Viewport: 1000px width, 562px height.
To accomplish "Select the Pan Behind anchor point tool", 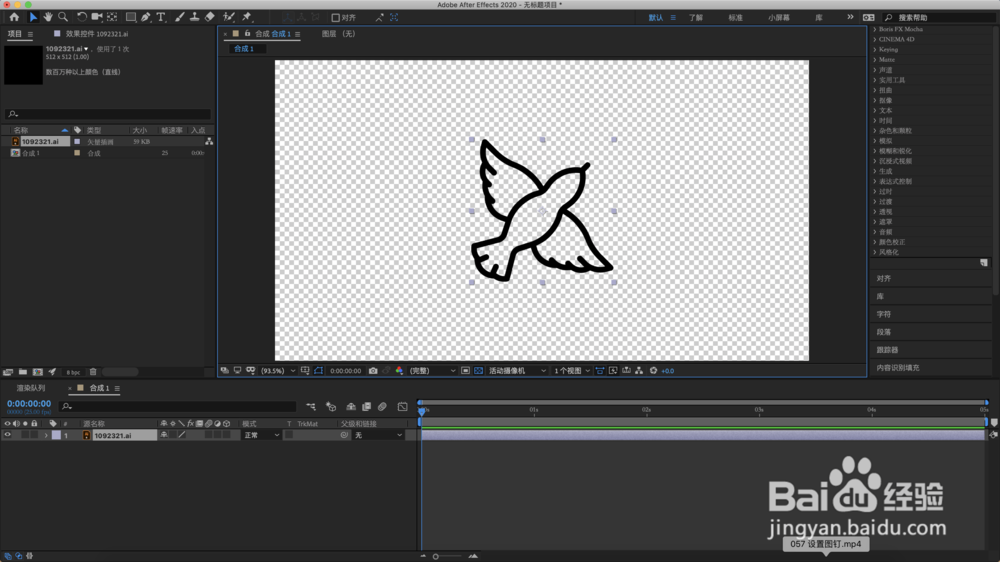I will click(x=112, y=17).
